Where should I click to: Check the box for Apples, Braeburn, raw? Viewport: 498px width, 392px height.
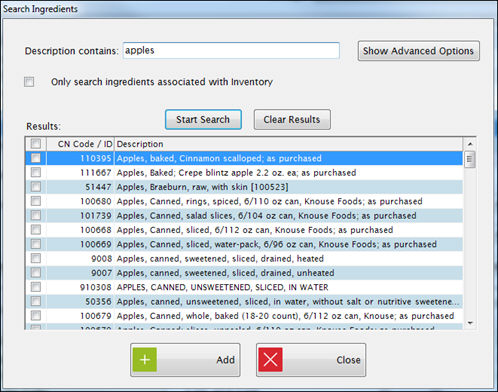36,187
